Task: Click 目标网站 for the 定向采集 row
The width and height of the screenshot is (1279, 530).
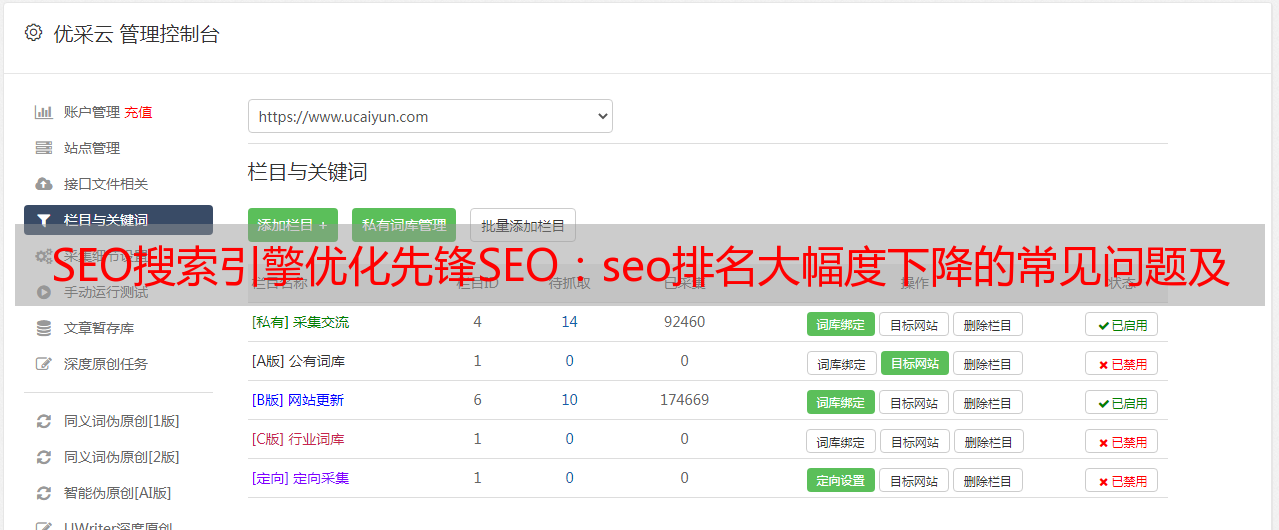Action: pos(914,480)
